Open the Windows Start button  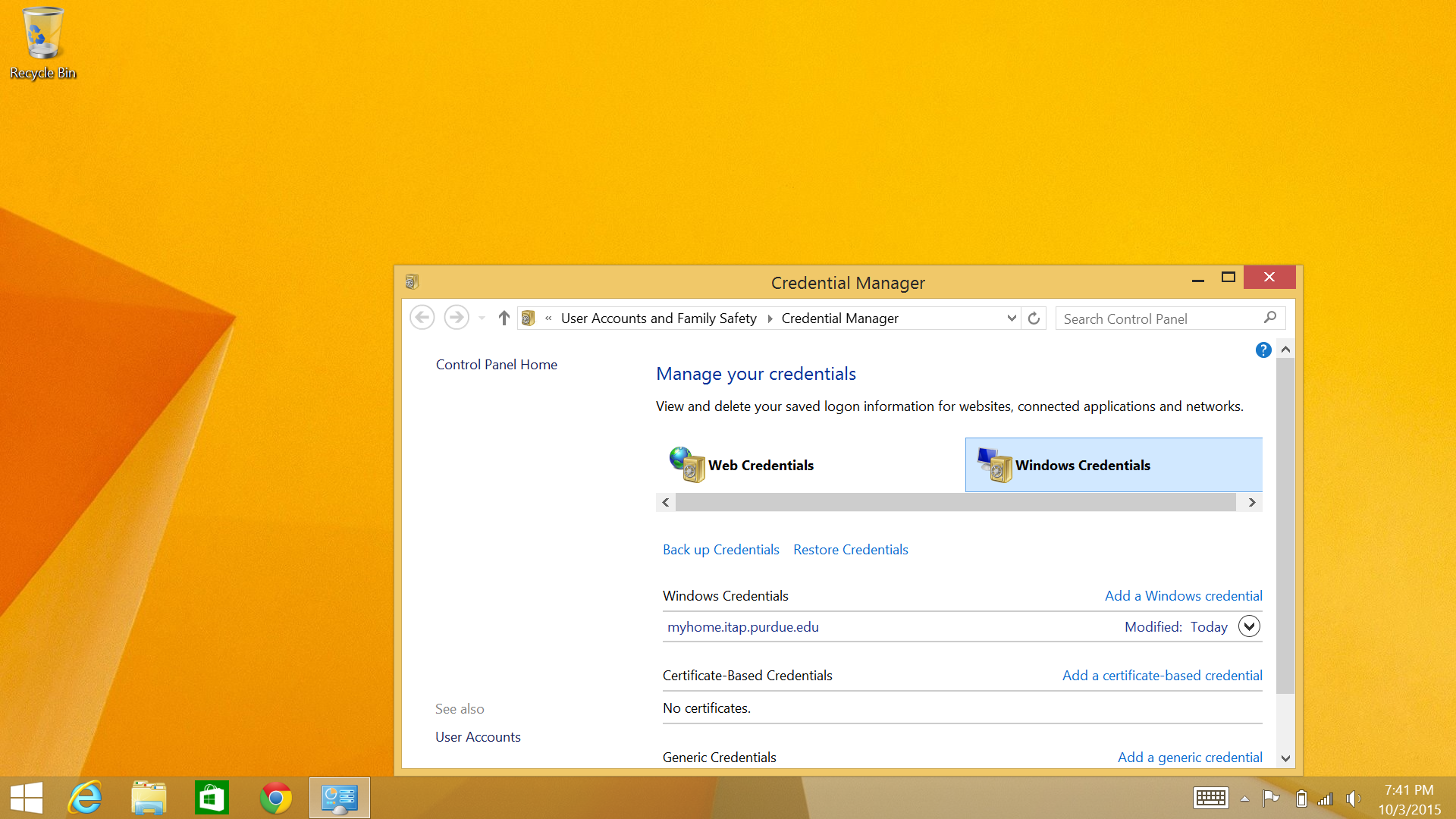[x=27, y=799]
